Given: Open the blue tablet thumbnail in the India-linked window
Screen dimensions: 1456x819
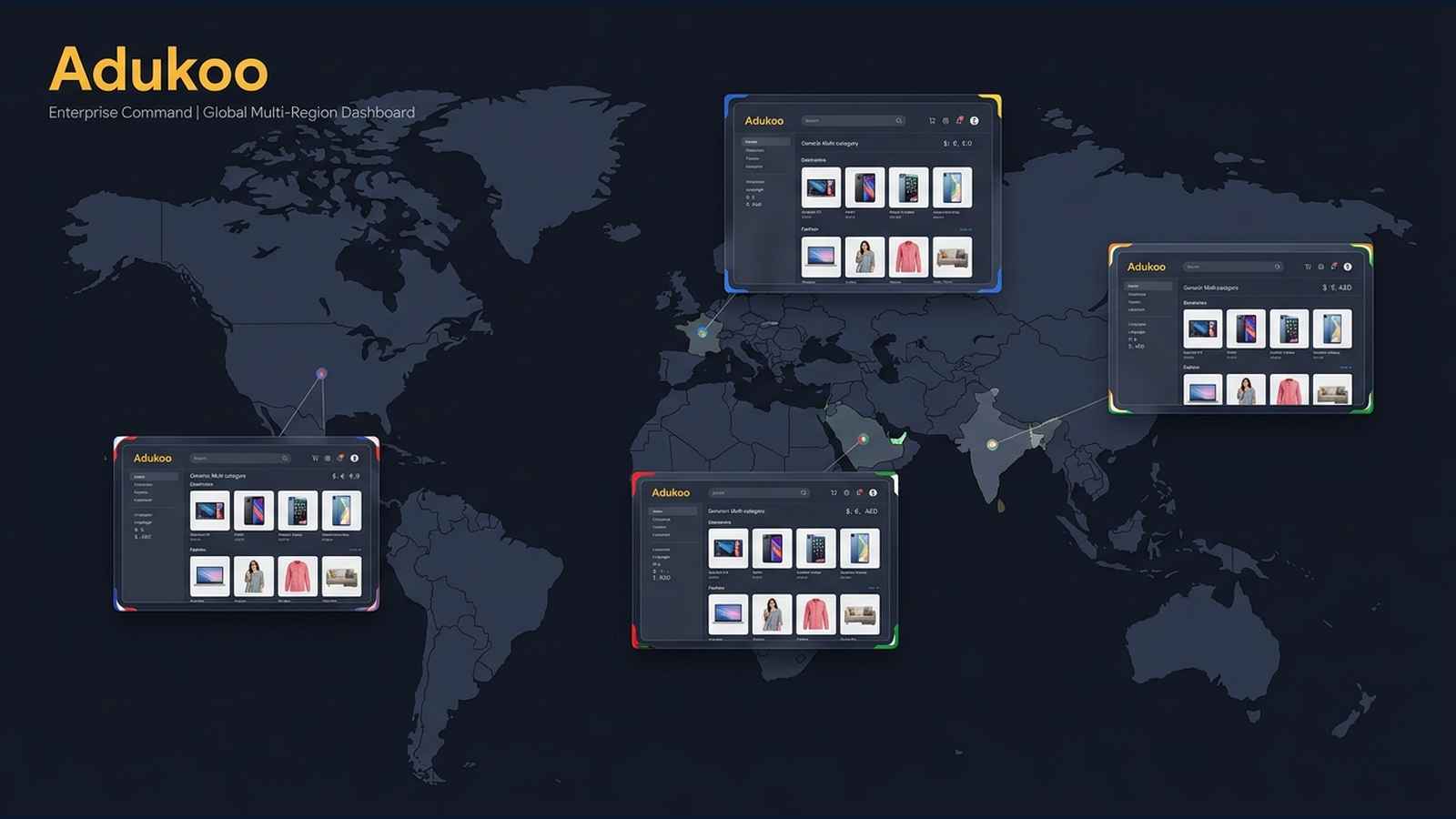Looking at the screenshot, I should pos(1332,329).
